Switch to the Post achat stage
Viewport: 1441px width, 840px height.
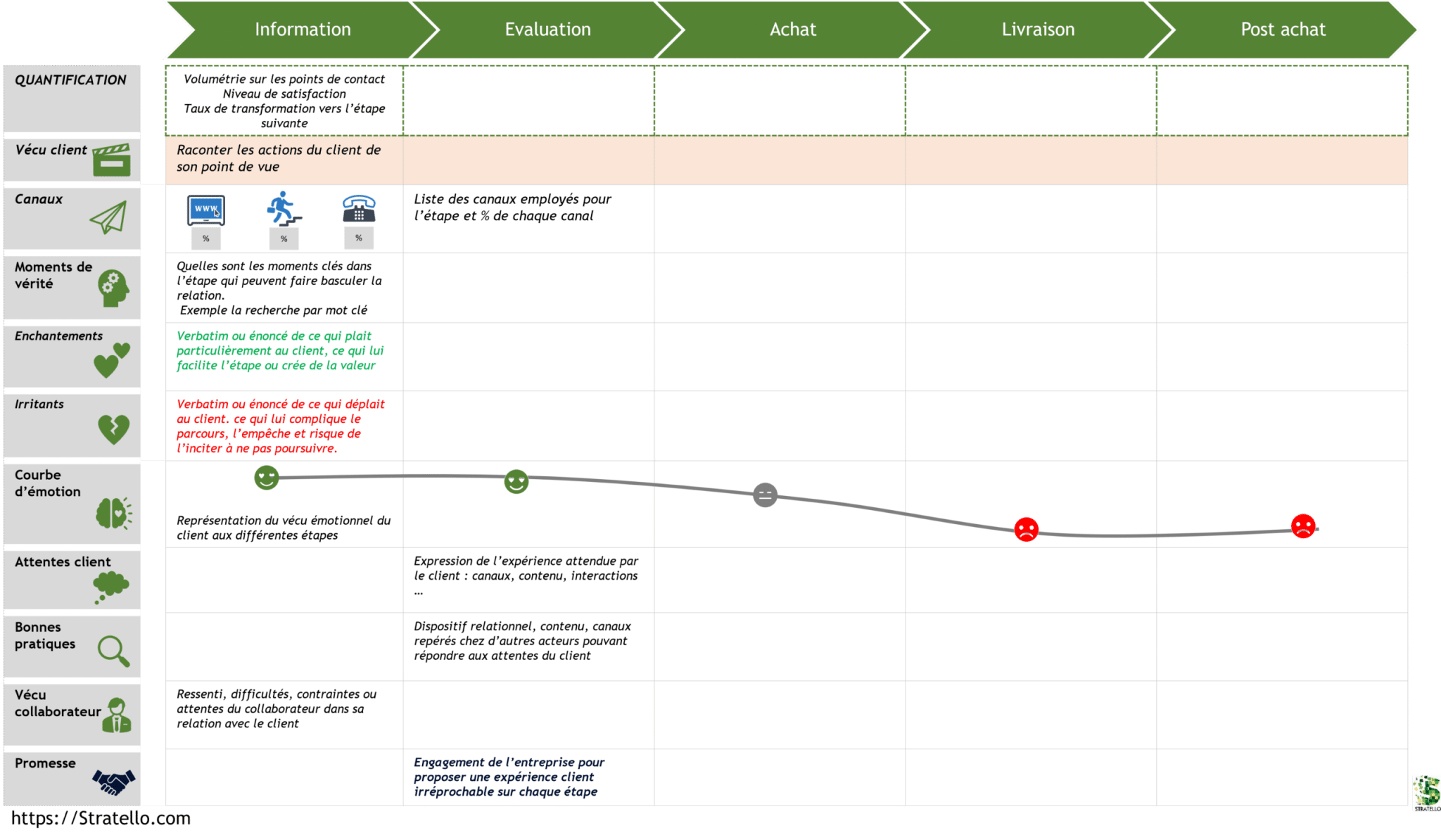click(1281, 30)
